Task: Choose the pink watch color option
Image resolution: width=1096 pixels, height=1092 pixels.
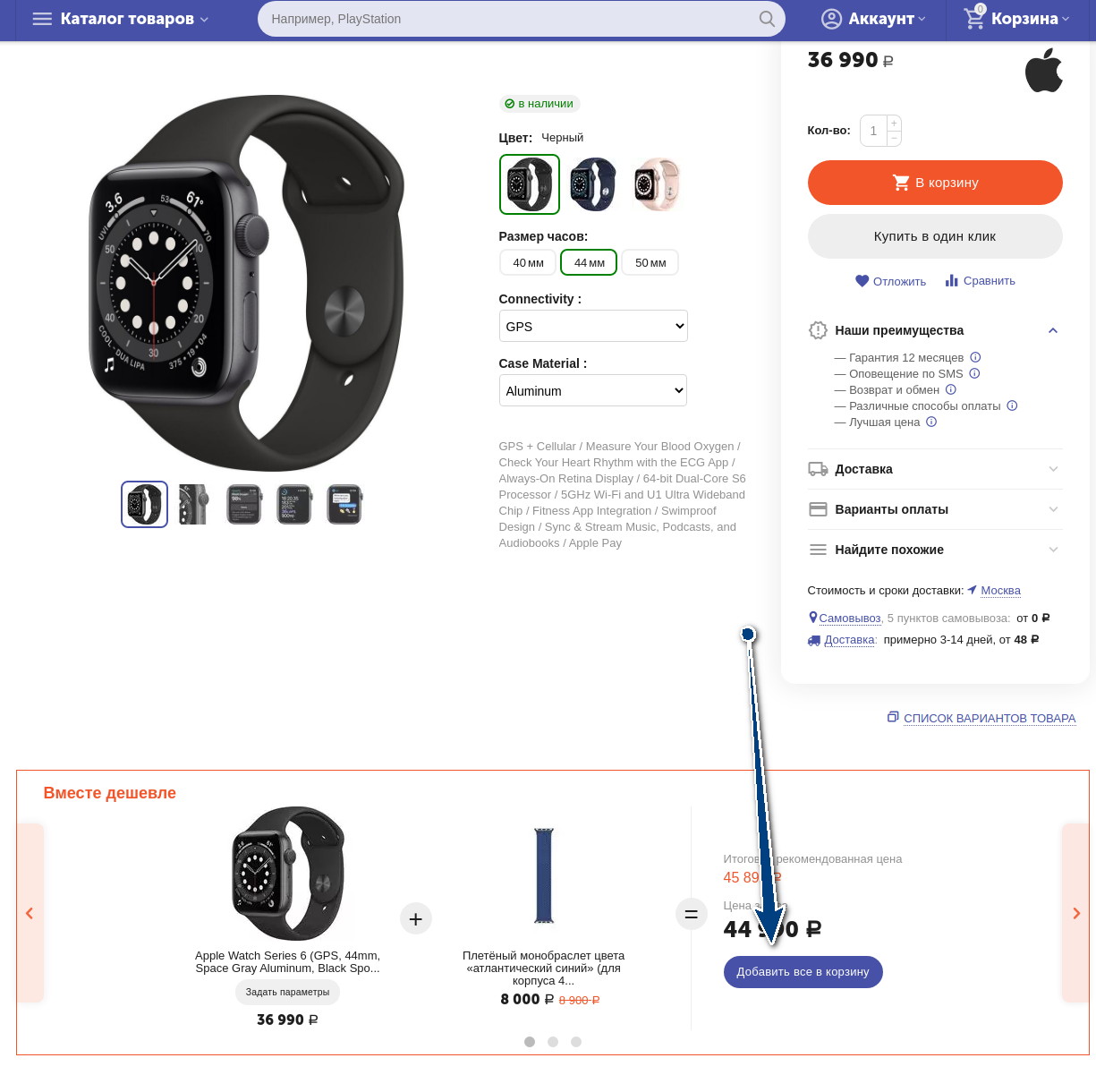Action: 657,184
